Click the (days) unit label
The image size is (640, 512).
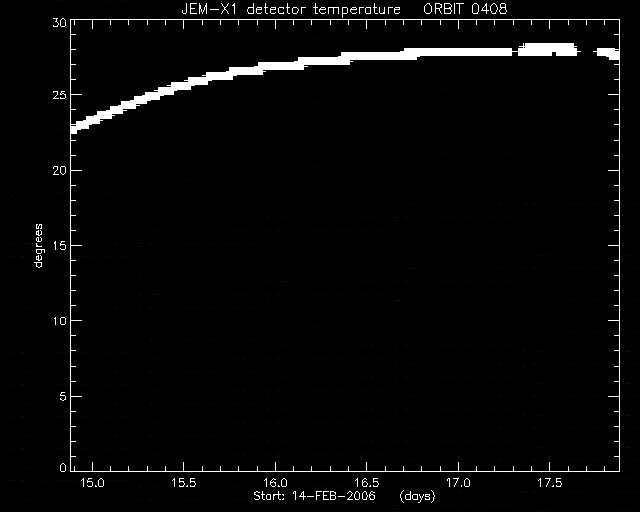(417, 496)
